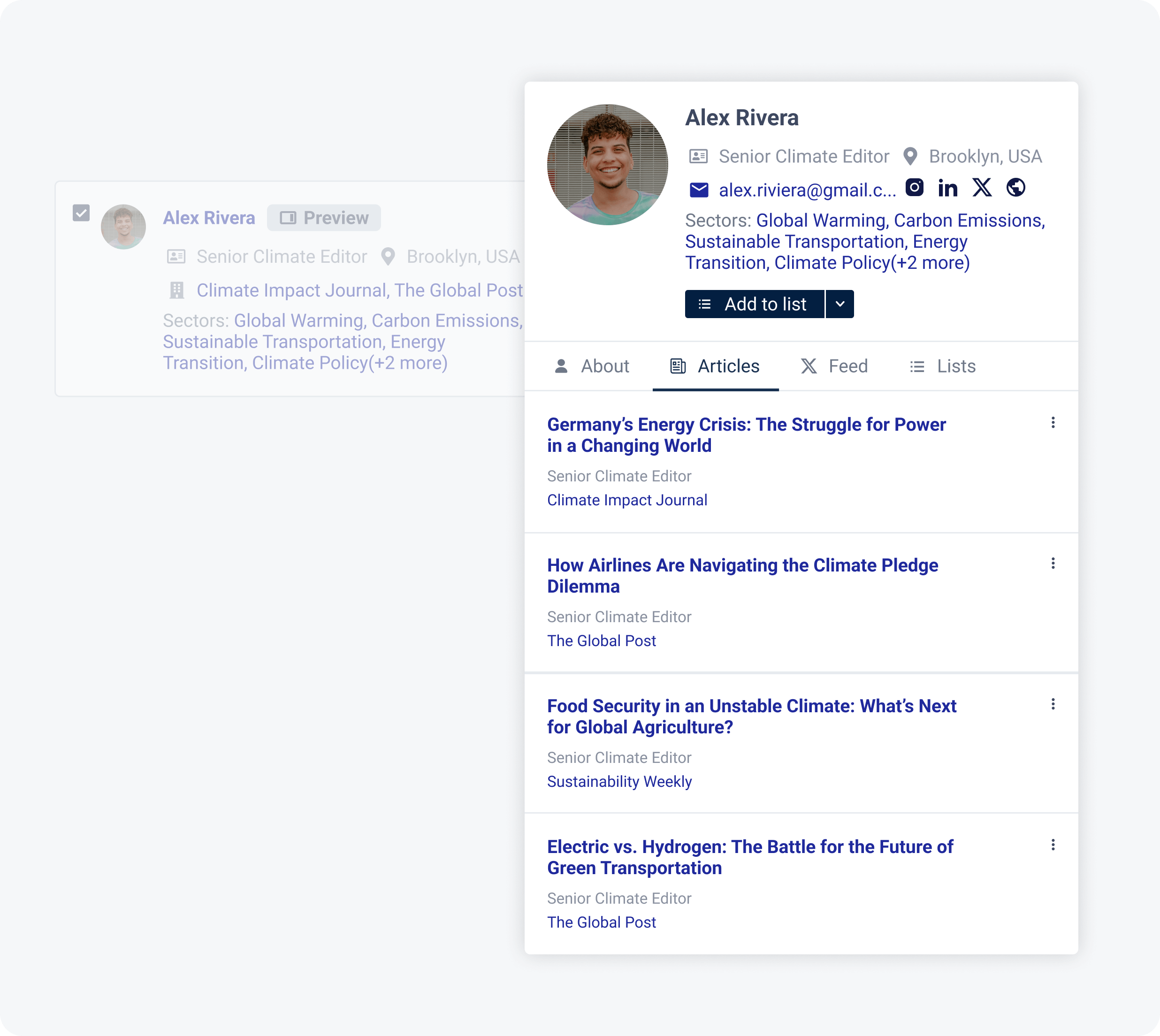Open the menu for the Food Security article
The height and width of the screenshot is (1036, 1160).
point(1053,704)
